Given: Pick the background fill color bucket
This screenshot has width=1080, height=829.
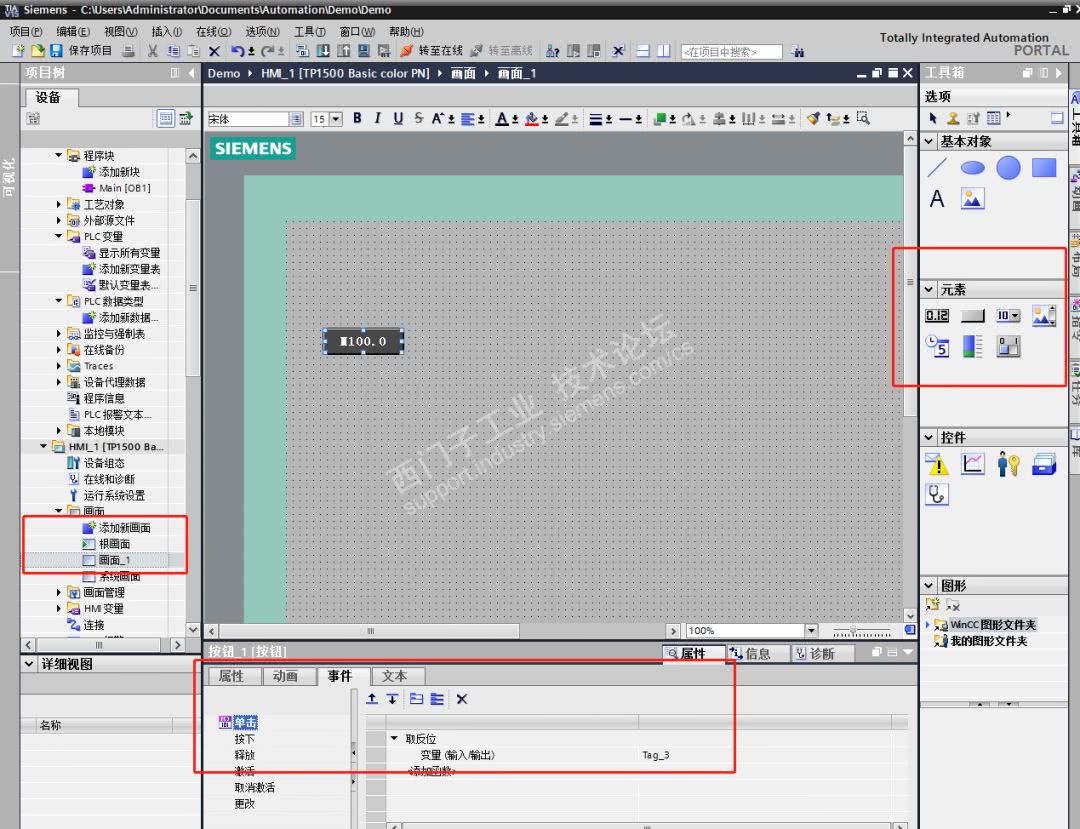Looking at the screenshot, I should coord(531,118).
